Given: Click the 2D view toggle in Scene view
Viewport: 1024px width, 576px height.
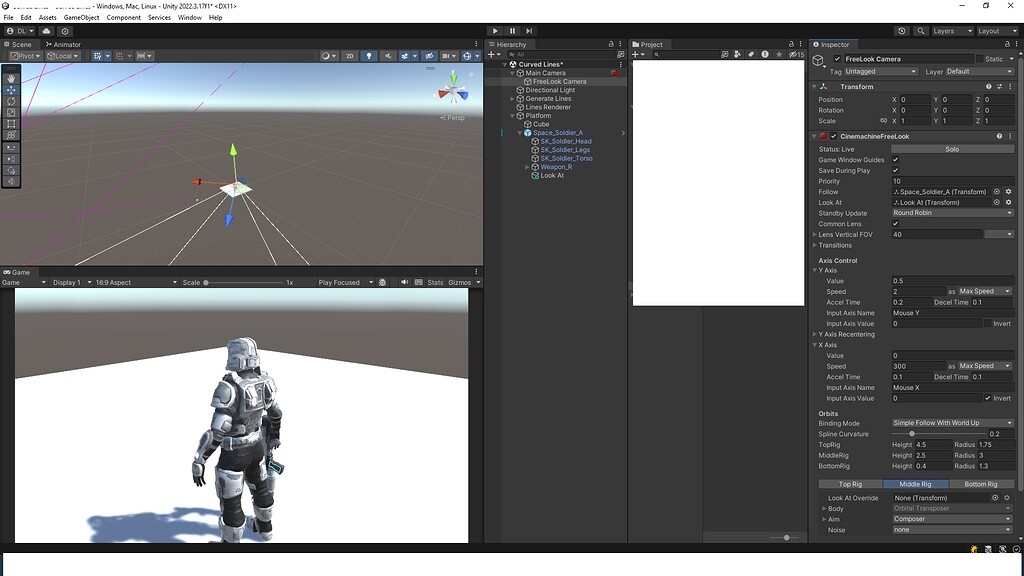Looking at the screenshot, I should 352,55.
